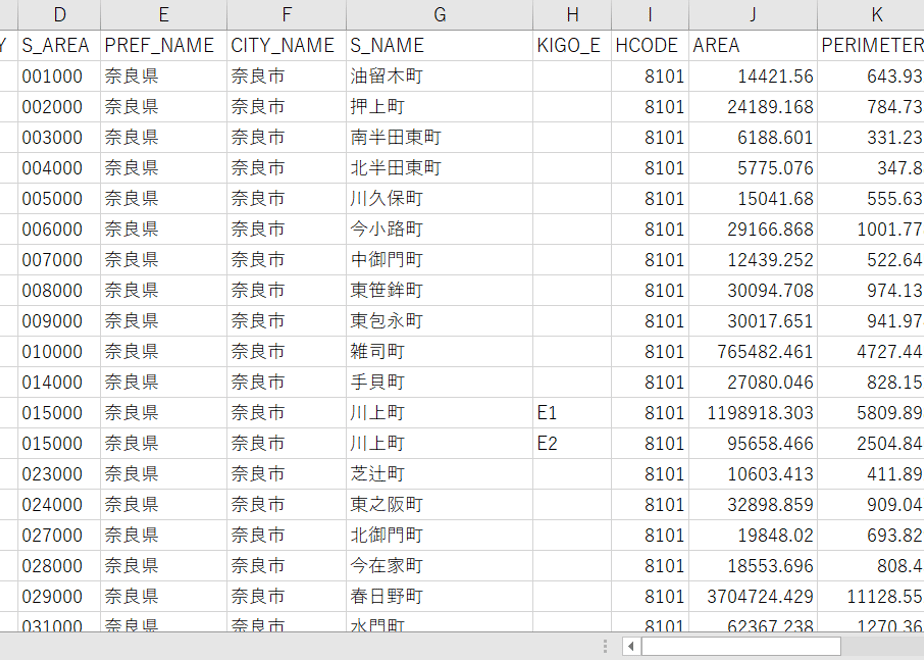Click cell with S_AREA 001000
Image resolution: width=924 pixels, height=660 pixels.
tap(60, 76)
